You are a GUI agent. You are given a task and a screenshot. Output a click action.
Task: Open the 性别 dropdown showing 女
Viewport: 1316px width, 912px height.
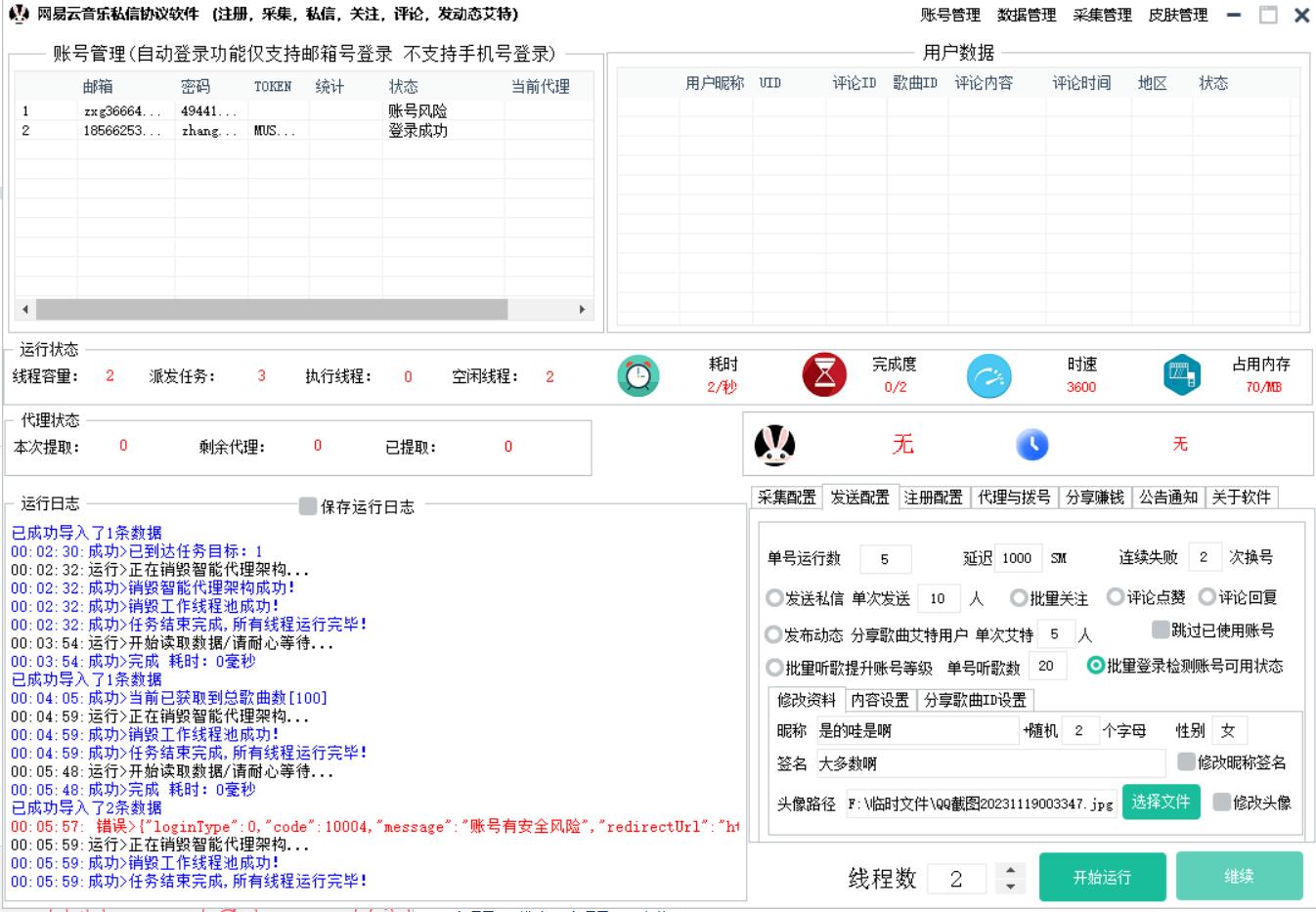1229,731
